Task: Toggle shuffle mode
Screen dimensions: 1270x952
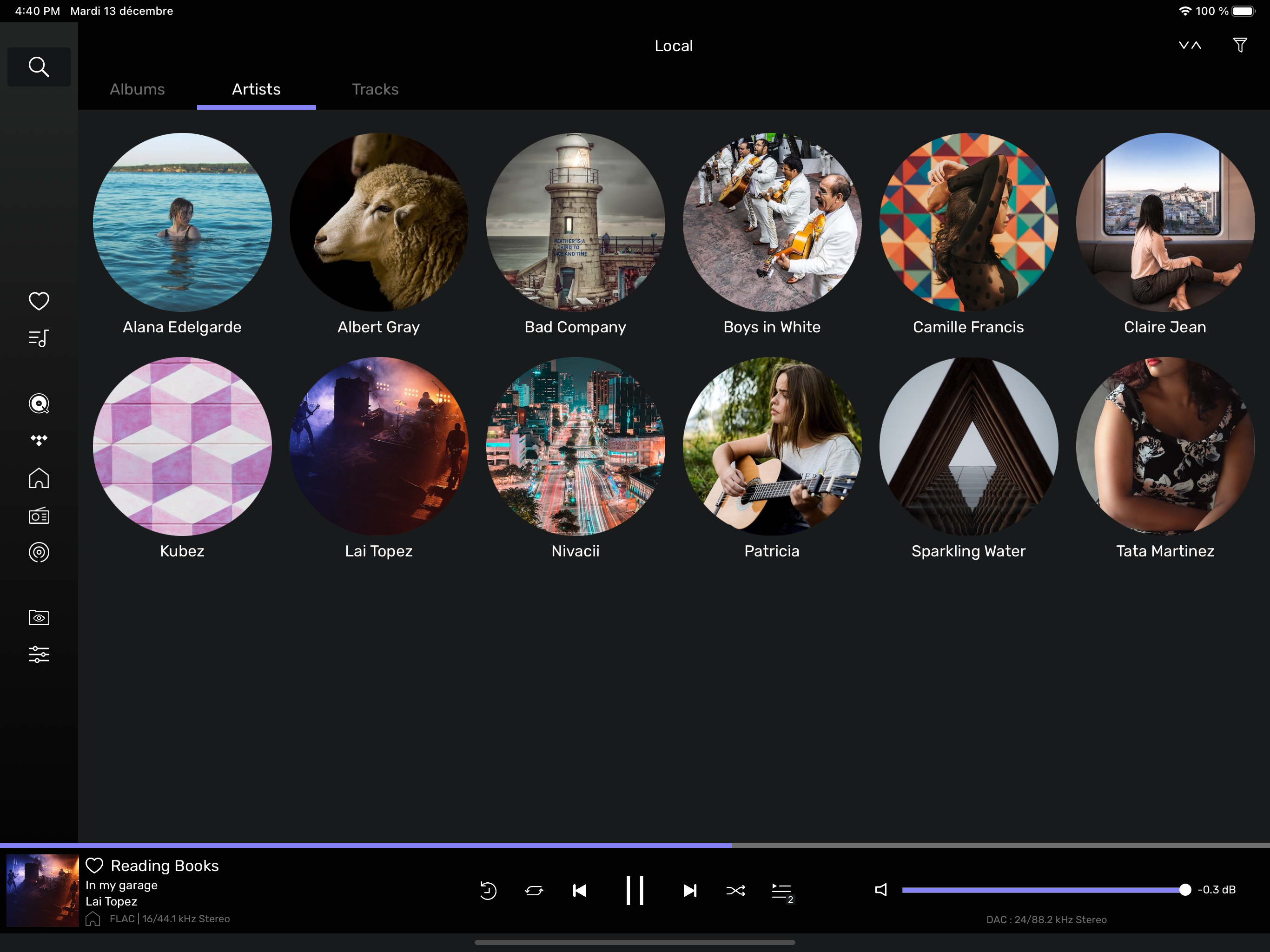Action: [735, 891]
